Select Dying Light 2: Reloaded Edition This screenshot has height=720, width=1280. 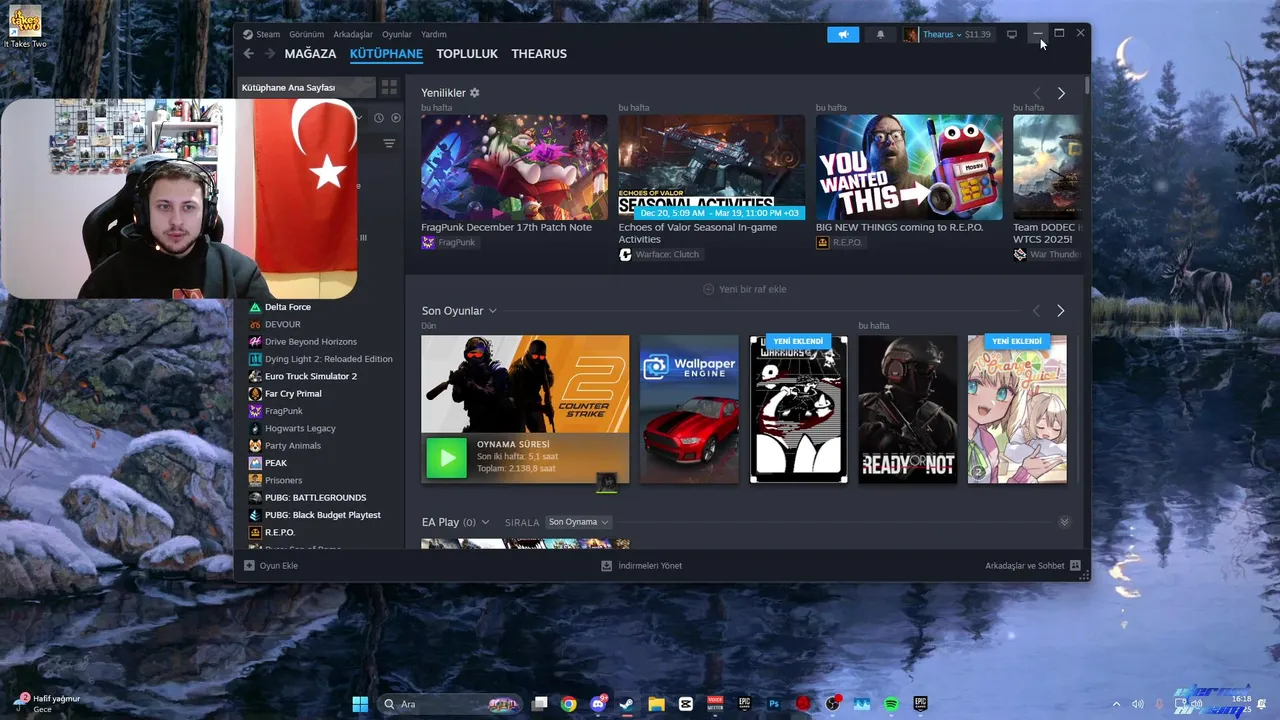point(328,359)
